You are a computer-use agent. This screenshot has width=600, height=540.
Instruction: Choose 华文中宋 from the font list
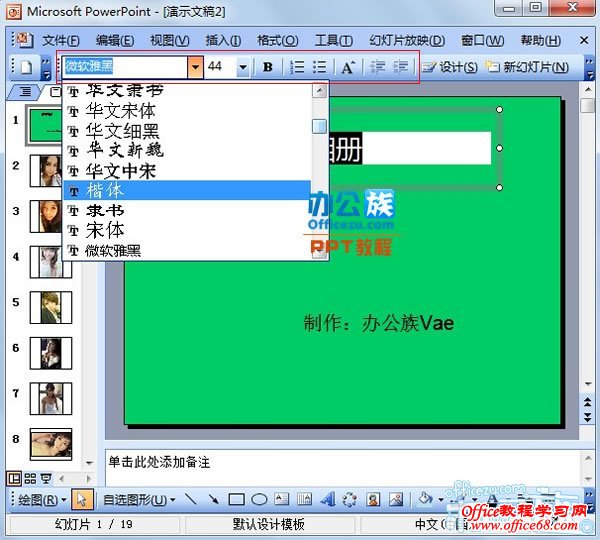coord(188,171)
